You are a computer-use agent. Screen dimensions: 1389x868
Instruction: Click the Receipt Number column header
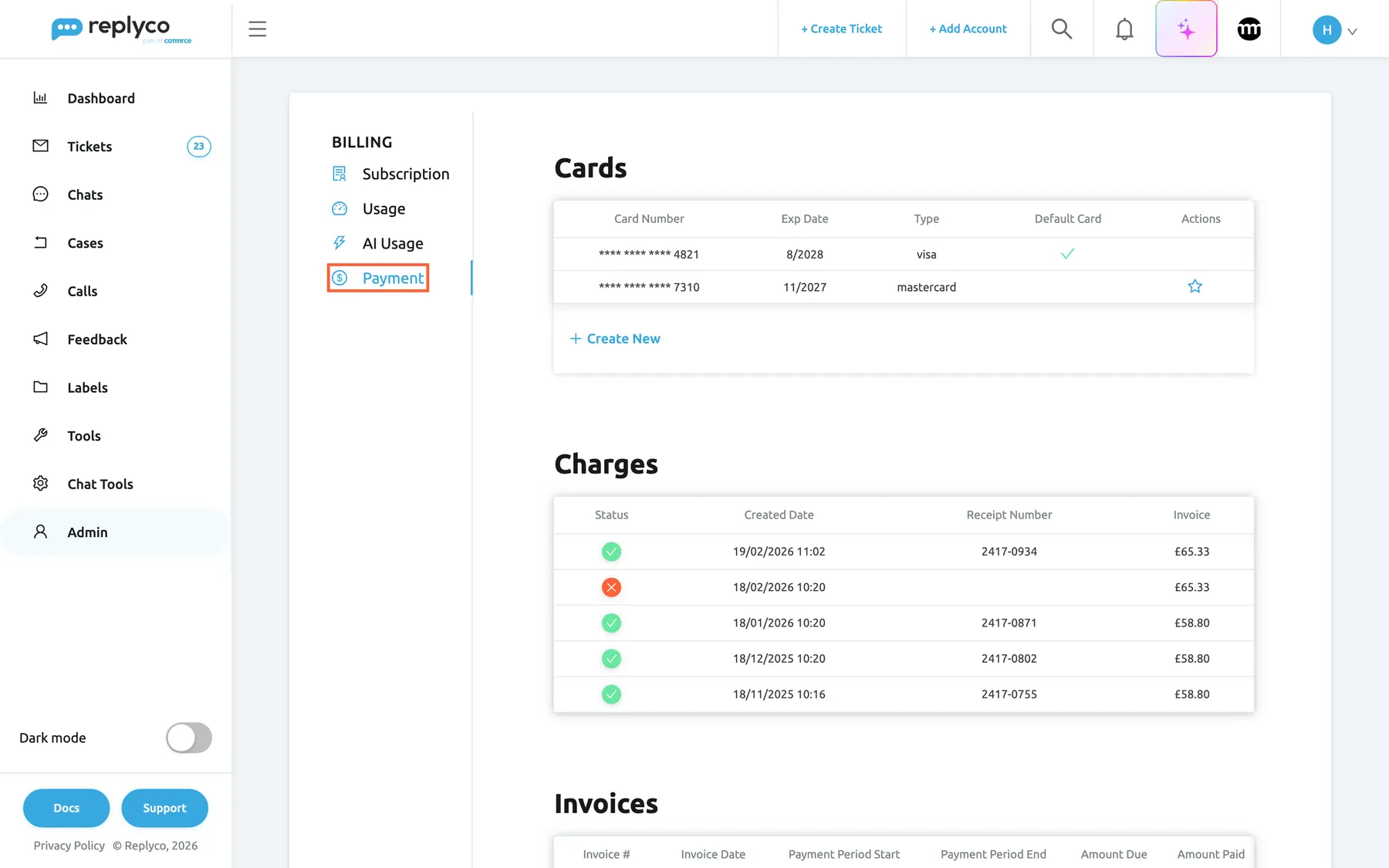coord(1009,515)
